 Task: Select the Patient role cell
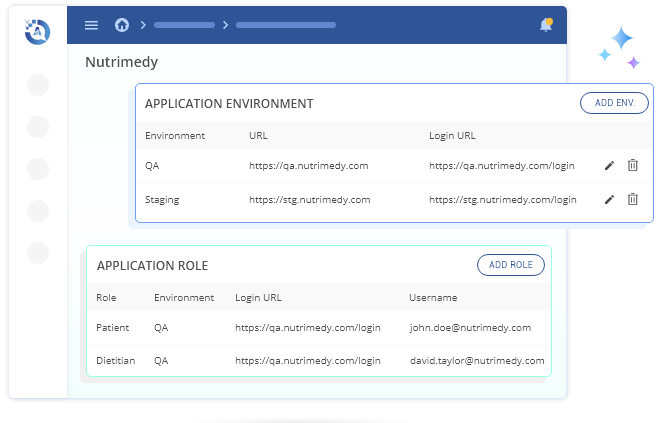tap(112, 327)
